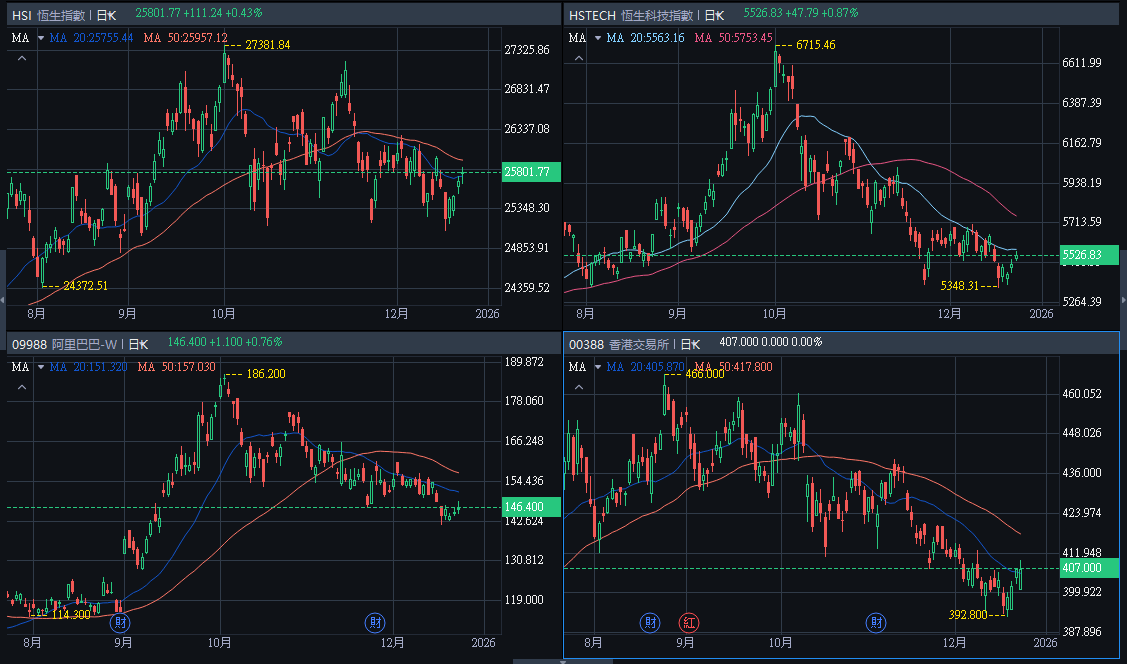1127x664 pixels.
Task: Click the 財 marker near 12月 on HKEX chart
Action: tap(875, 622)
